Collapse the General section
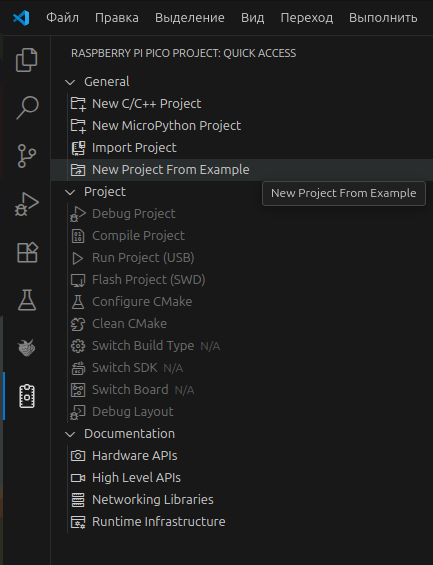Screen dimensions: 433x565 [70, 82]
